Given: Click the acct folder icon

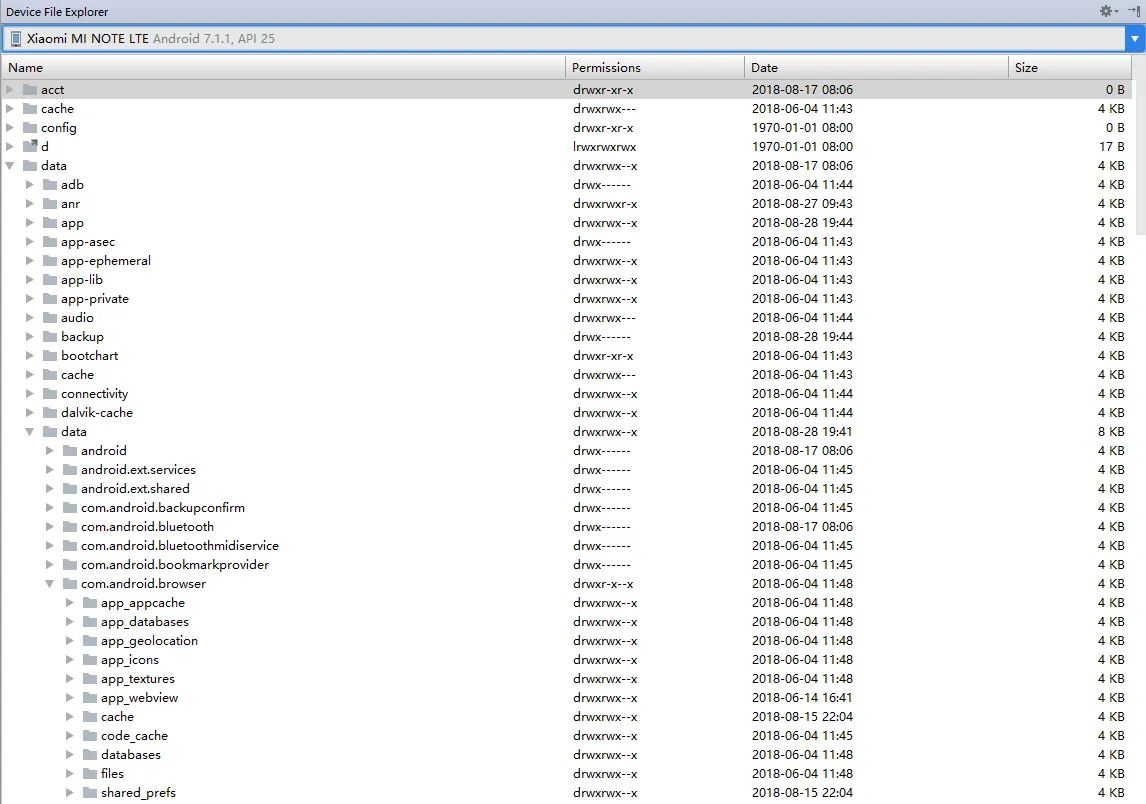Looking at the screenshot, I should click(x=30, y=89).
